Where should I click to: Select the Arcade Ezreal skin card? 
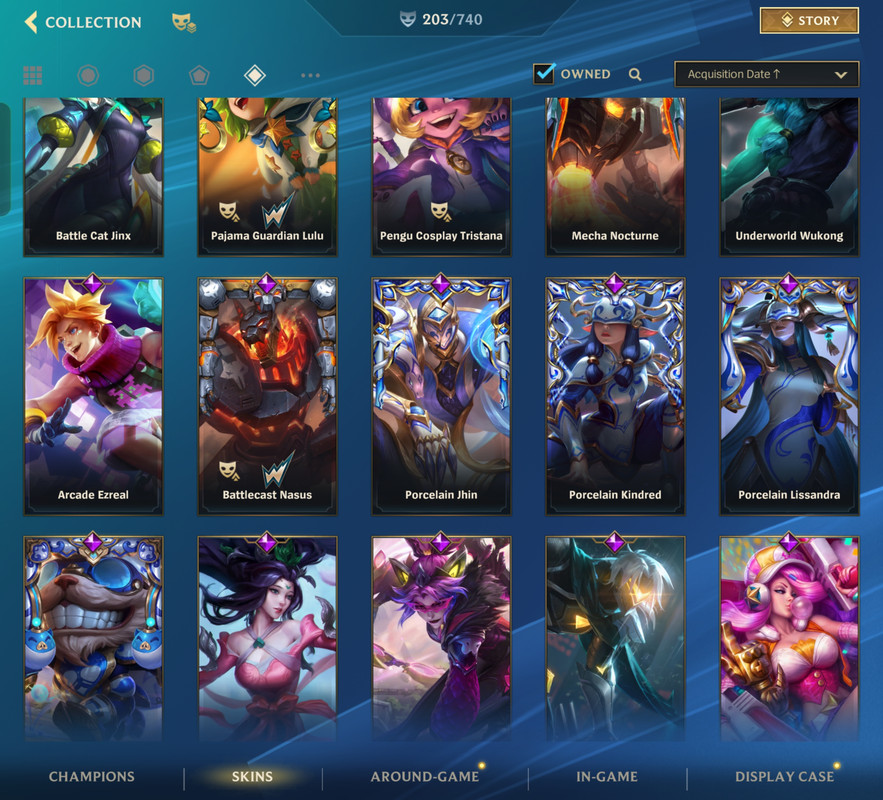pyautogui.click(x=93, y=396)
